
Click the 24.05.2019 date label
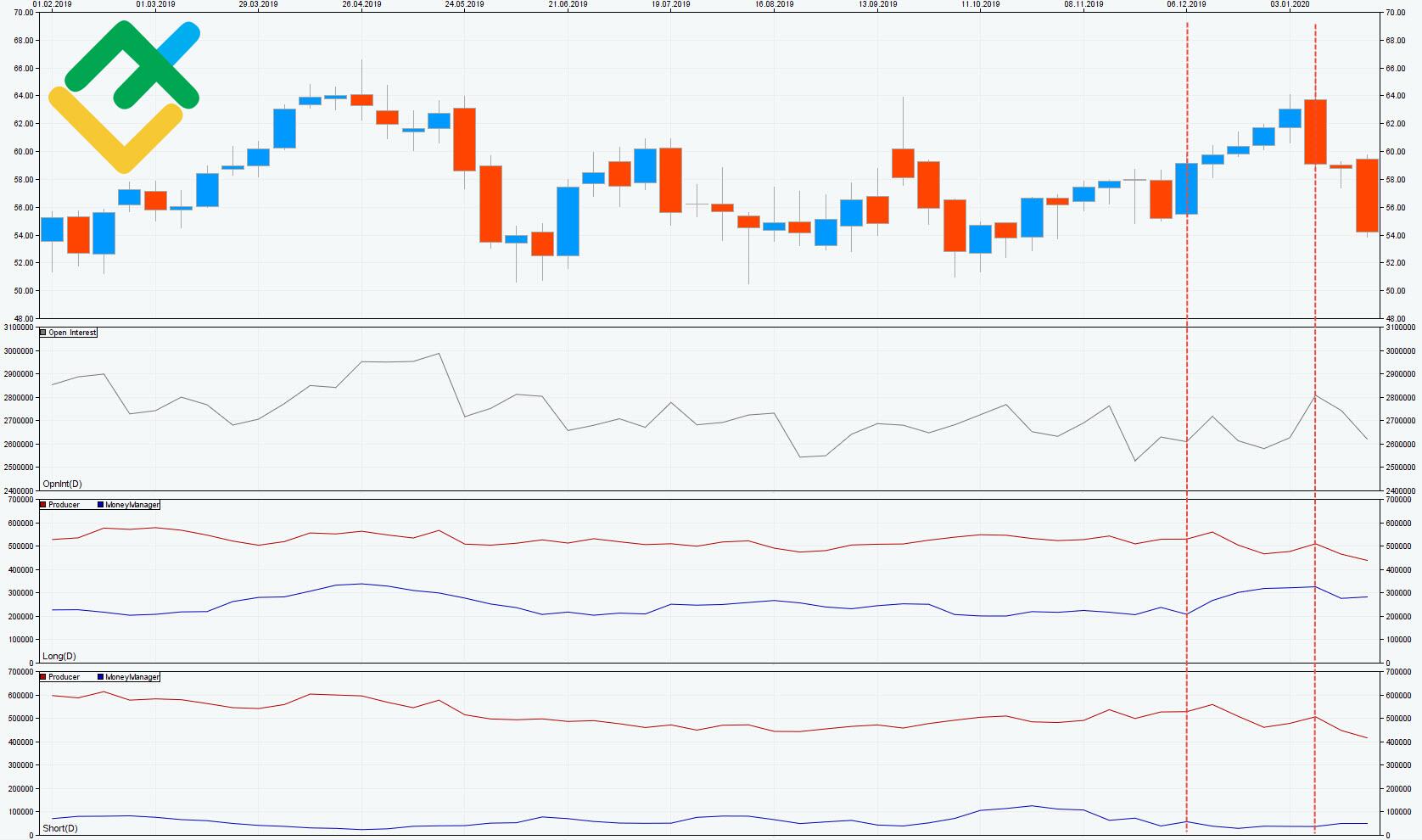pyautogui.click(x=464, y=4)
